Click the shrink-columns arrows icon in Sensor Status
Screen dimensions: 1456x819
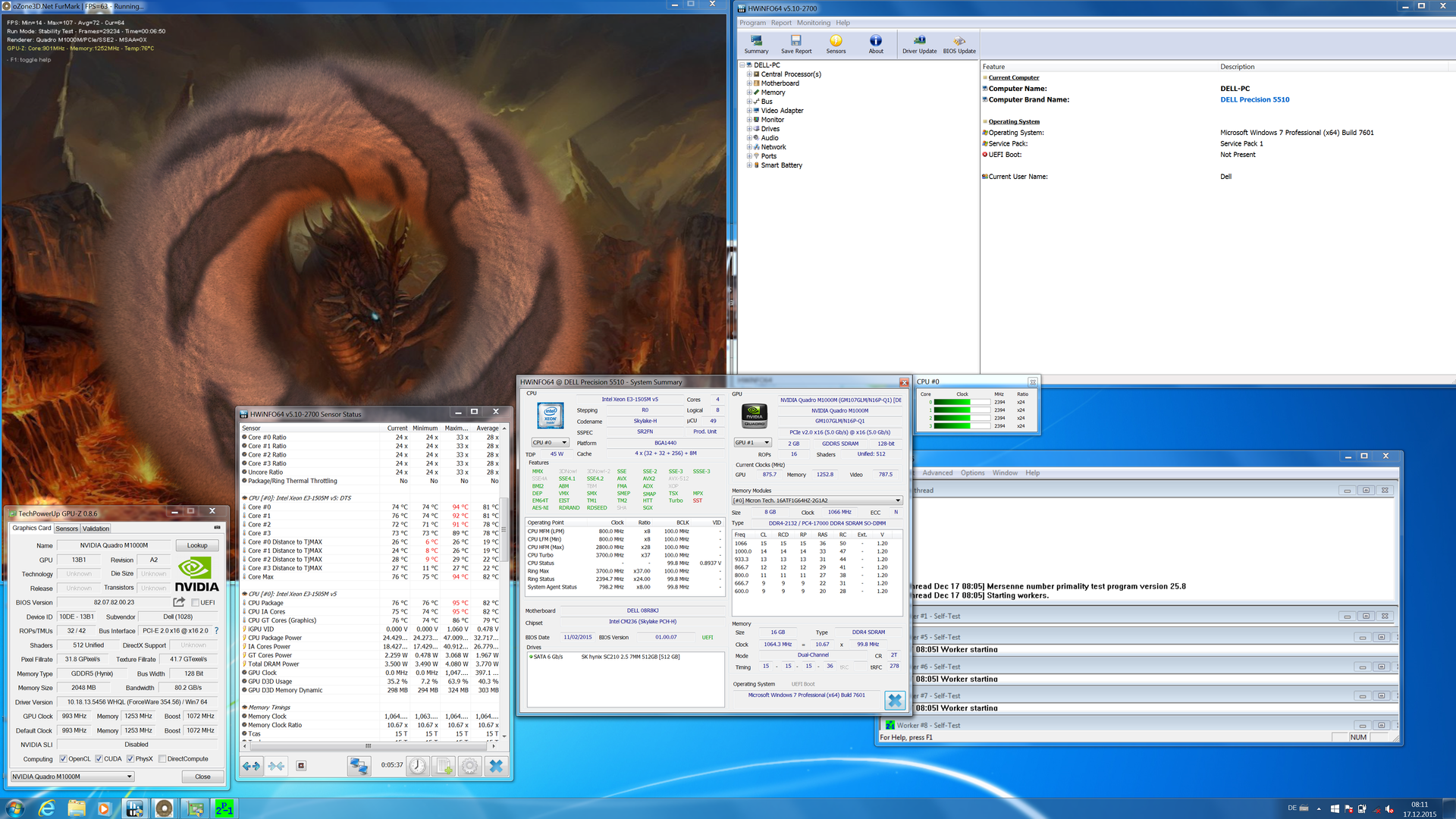276,766
